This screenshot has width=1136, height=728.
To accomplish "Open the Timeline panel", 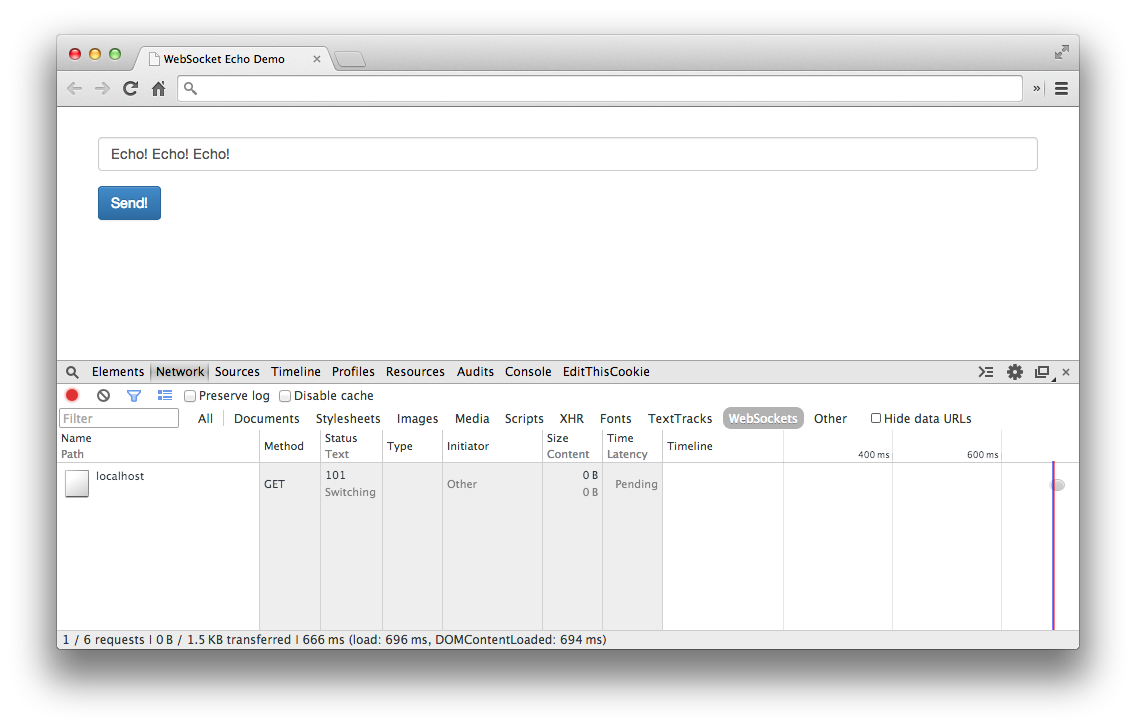I will [x=296, y=372].
